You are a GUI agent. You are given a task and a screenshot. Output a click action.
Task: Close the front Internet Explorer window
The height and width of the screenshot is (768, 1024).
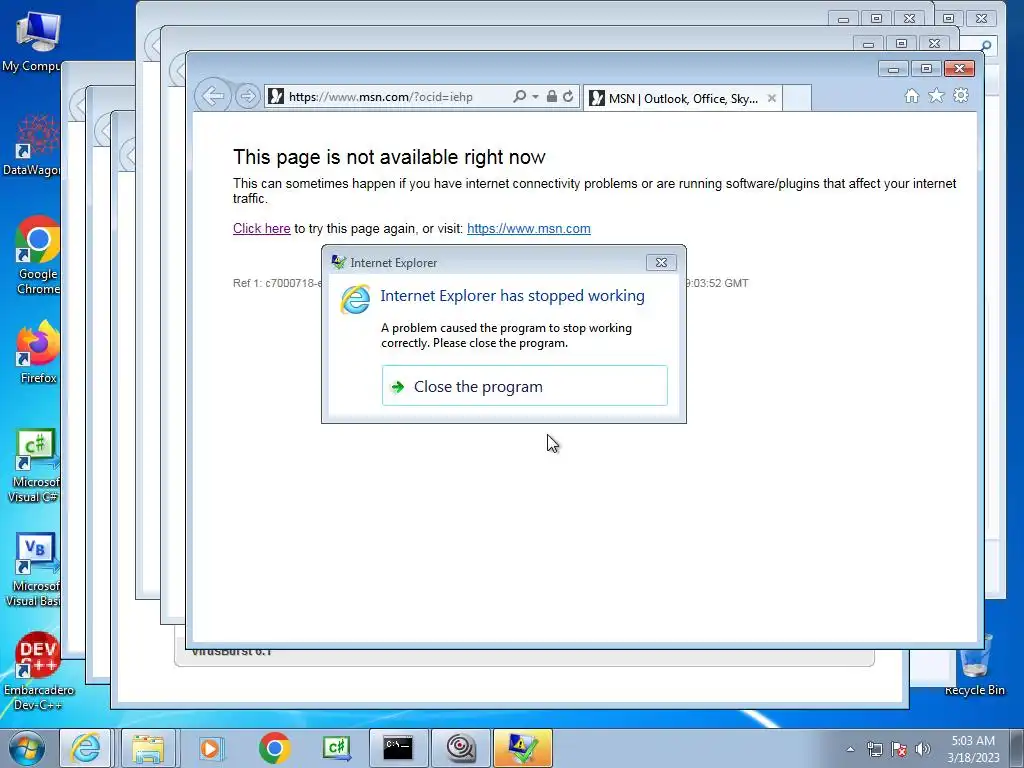(x=959, y=69)
